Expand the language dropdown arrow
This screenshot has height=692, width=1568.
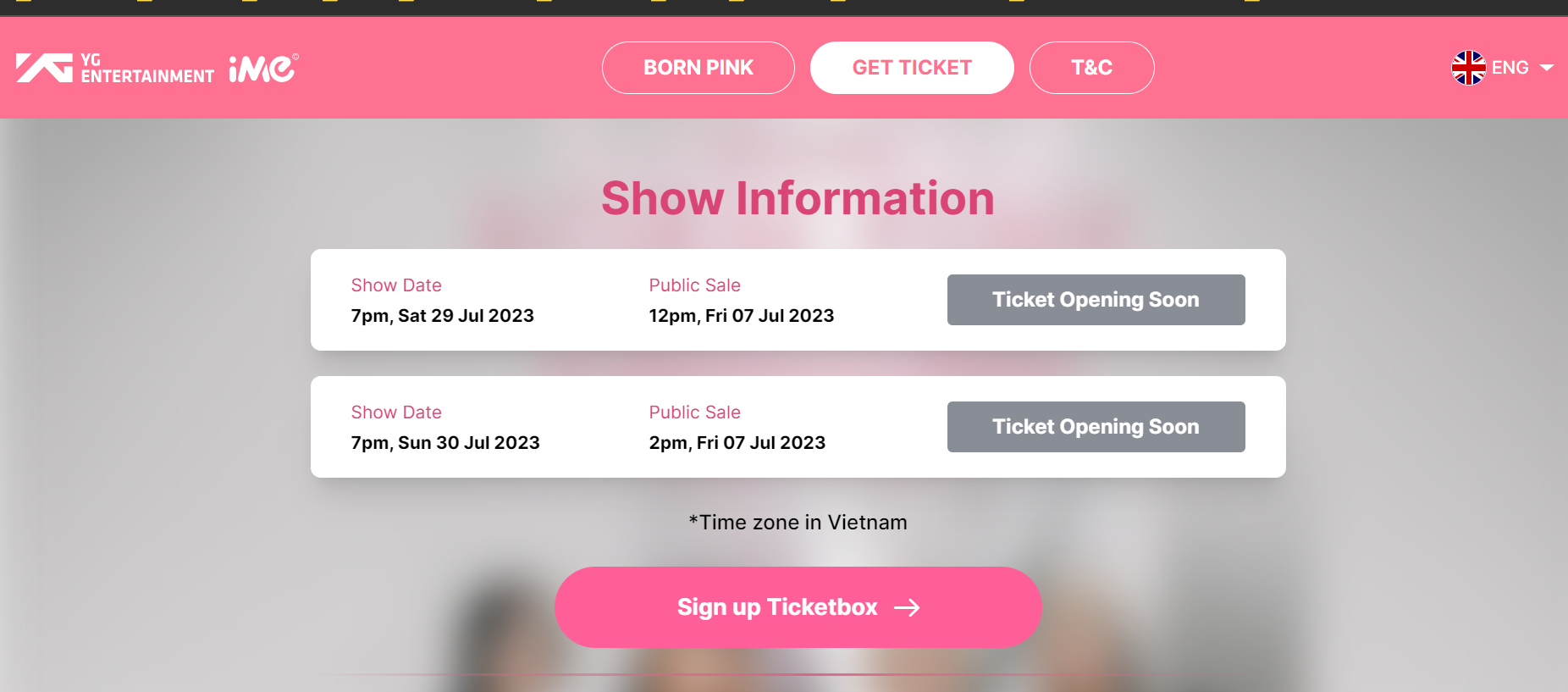pos(1547,68)
